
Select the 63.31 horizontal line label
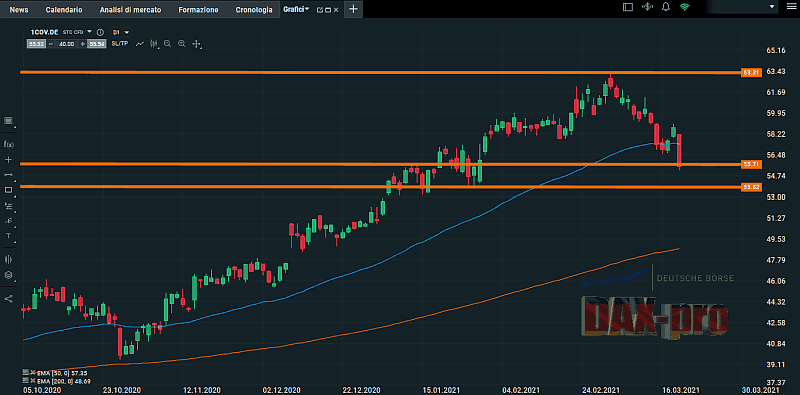pyautogui.click(x=752, y=73)
